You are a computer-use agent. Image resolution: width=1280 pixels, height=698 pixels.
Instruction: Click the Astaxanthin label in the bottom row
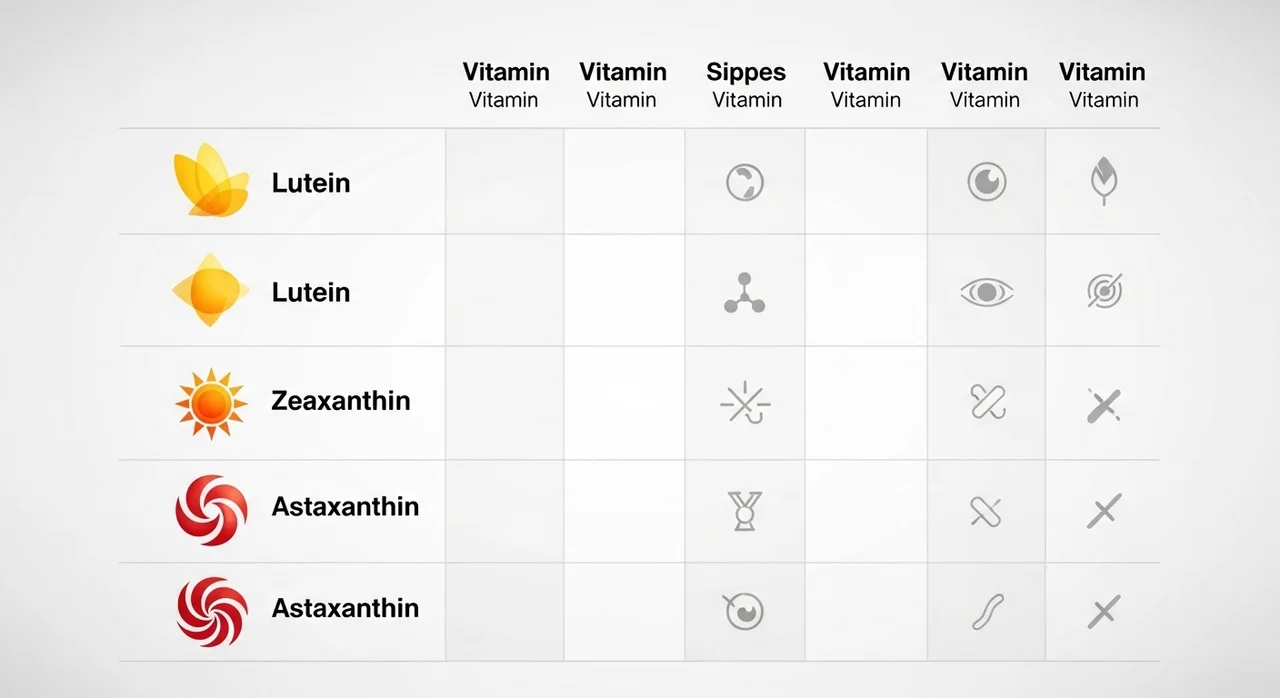[345, 608]
